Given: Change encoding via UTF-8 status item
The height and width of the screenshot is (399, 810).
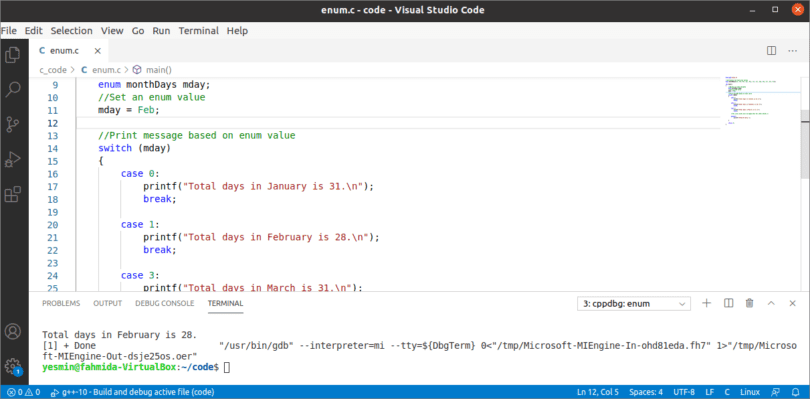Looking at the screenshot, I should [x=684, y=392].
